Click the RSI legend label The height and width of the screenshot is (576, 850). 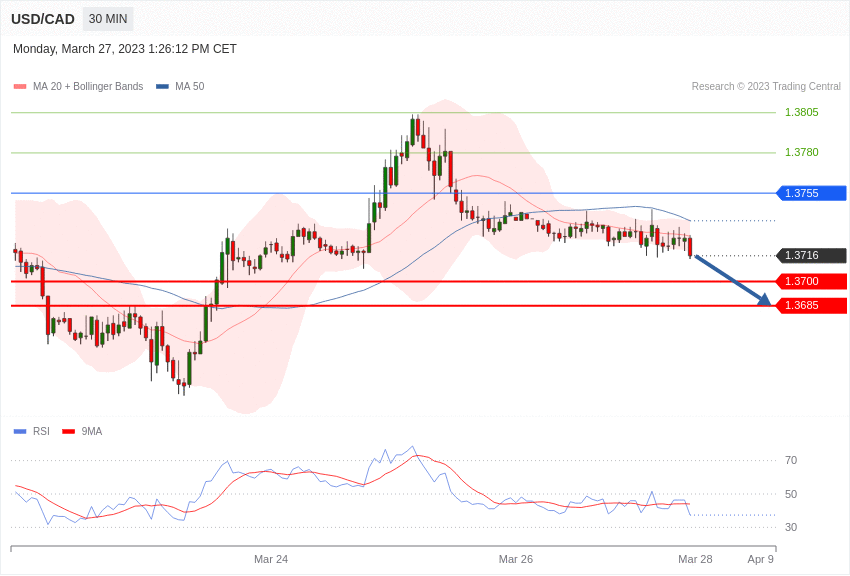click(x=41, y=432)
